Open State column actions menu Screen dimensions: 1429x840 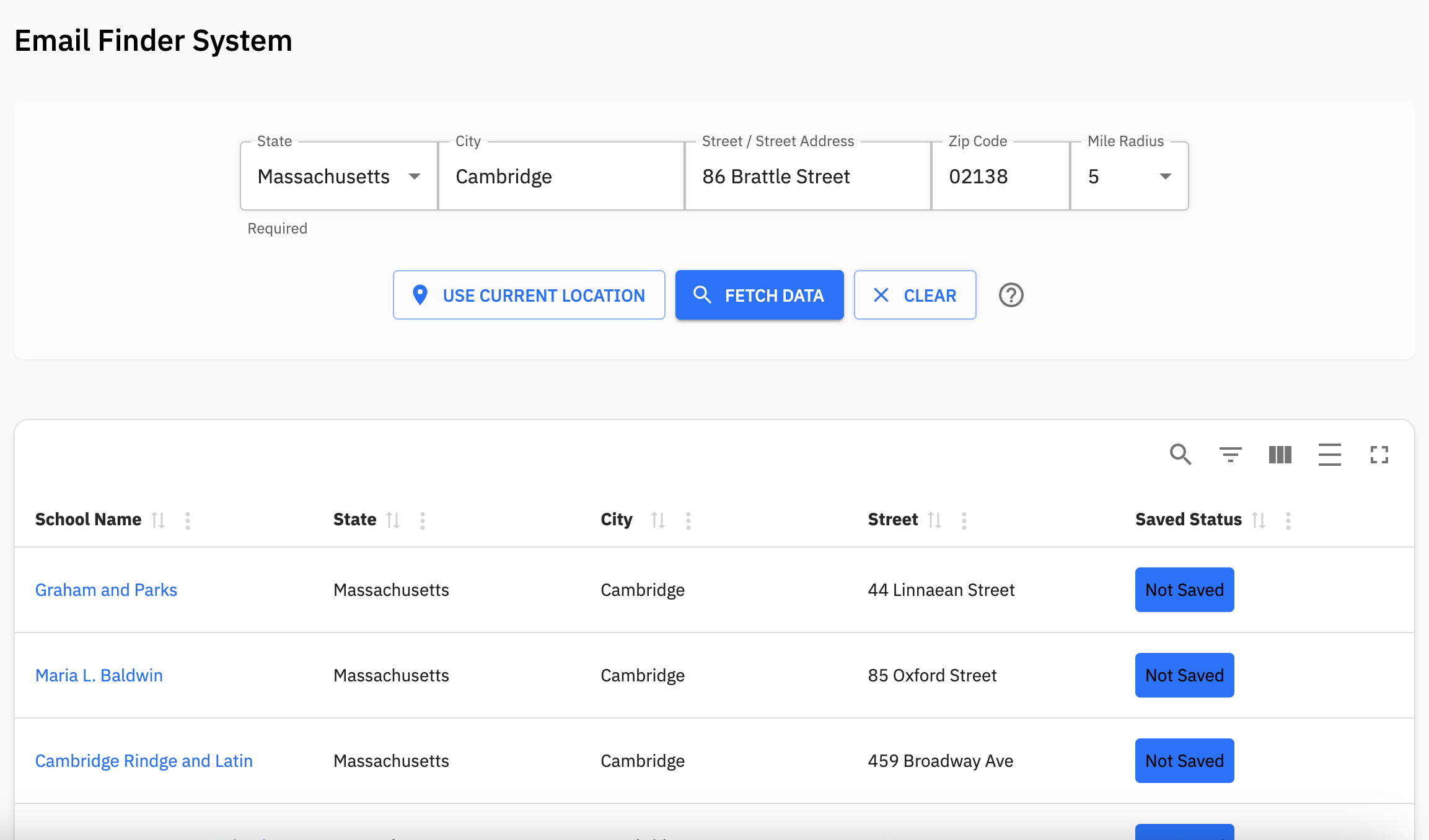click(423, 520)
